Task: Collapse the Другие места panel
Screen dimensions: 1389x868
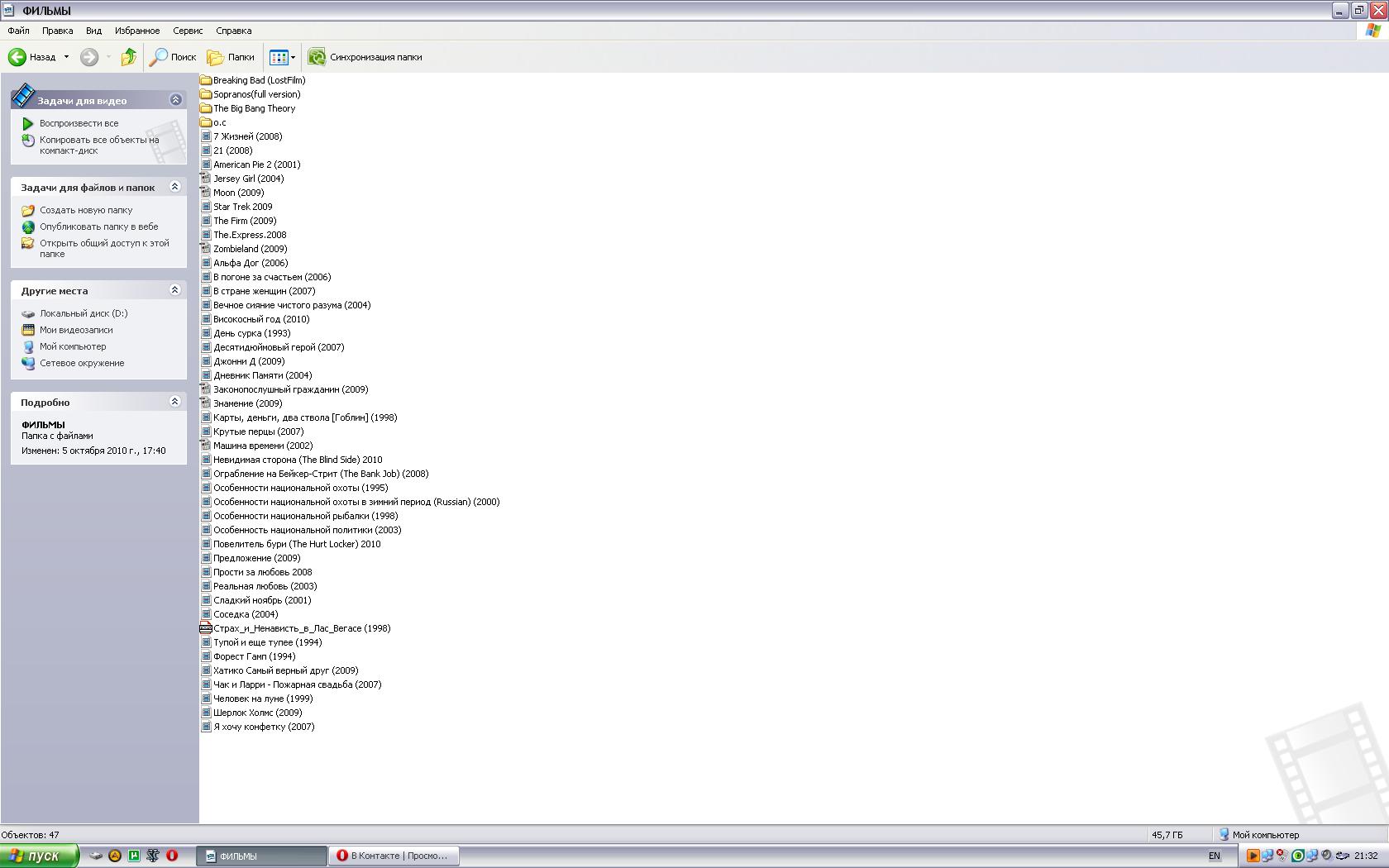Action: tap(175, 290)
